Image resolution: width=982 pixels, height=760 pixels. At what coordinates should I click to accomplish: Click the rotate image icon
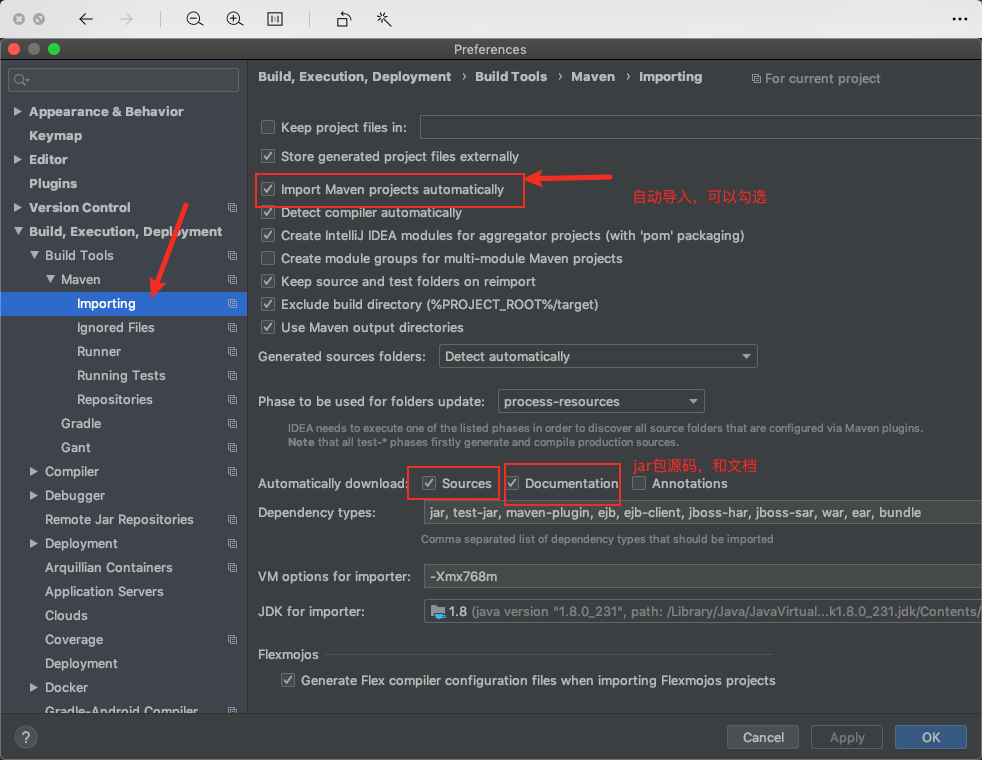(344, 19)
